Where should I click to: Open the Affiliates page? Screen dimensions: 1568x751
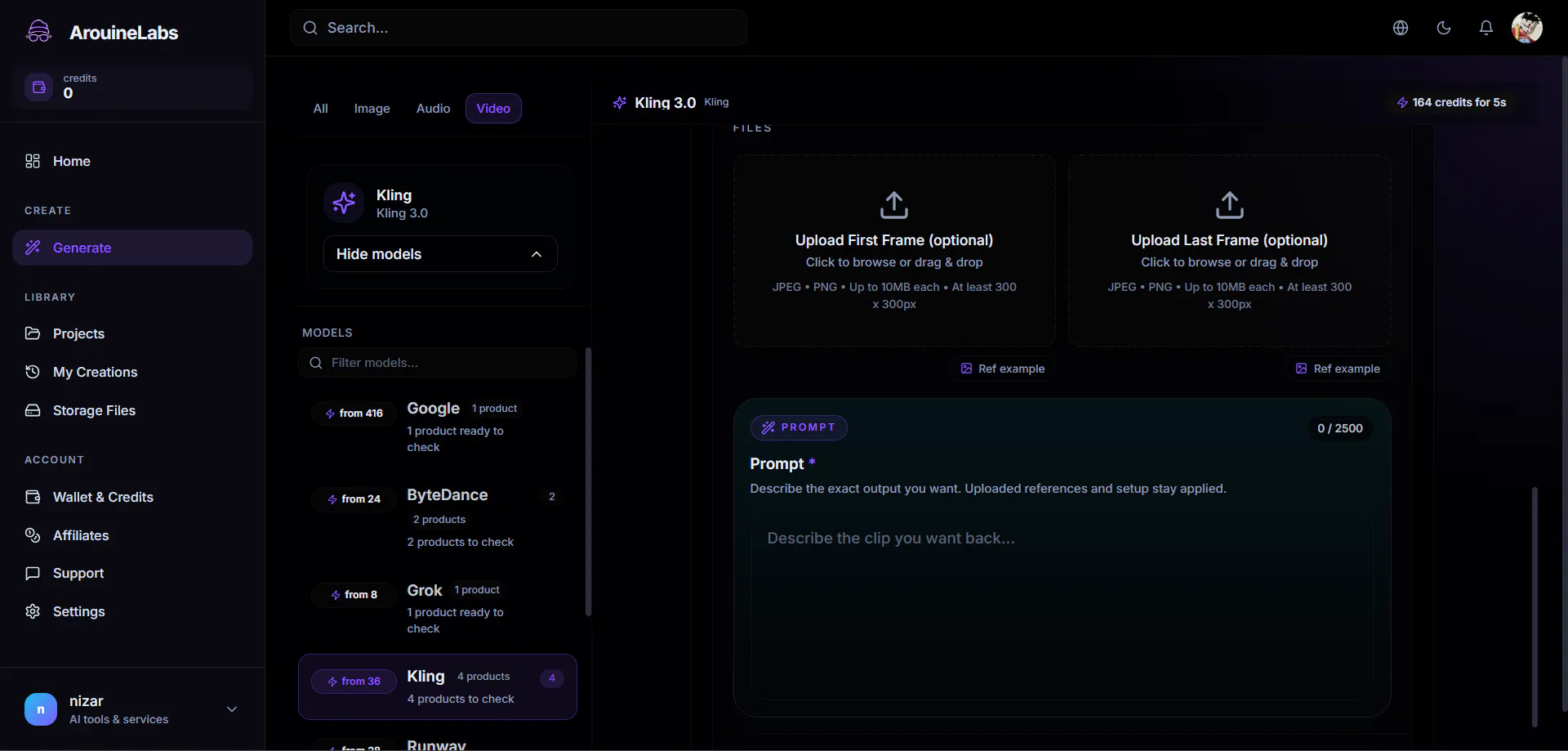point(132,535)
